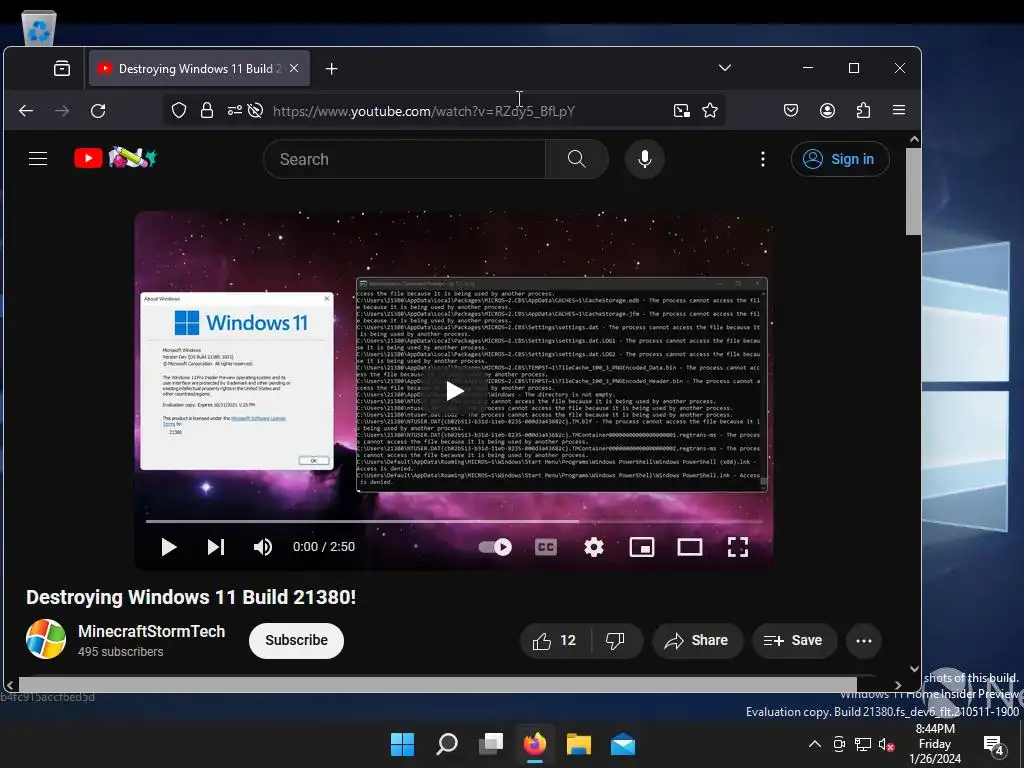
Task: Enable the miniplayer
Action: [x=642, y=547]
